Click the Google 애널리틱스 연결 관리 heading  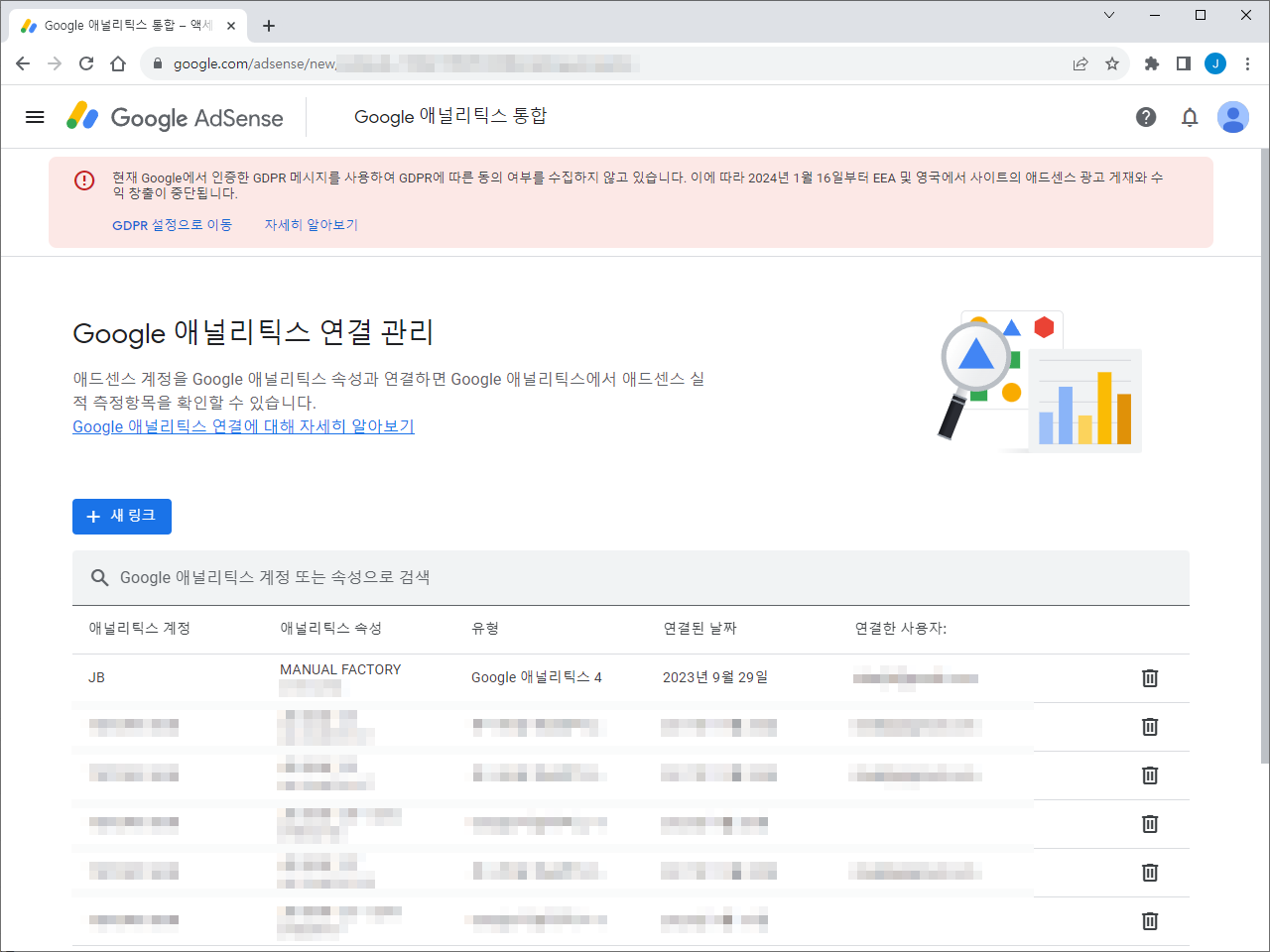point(253,333)
